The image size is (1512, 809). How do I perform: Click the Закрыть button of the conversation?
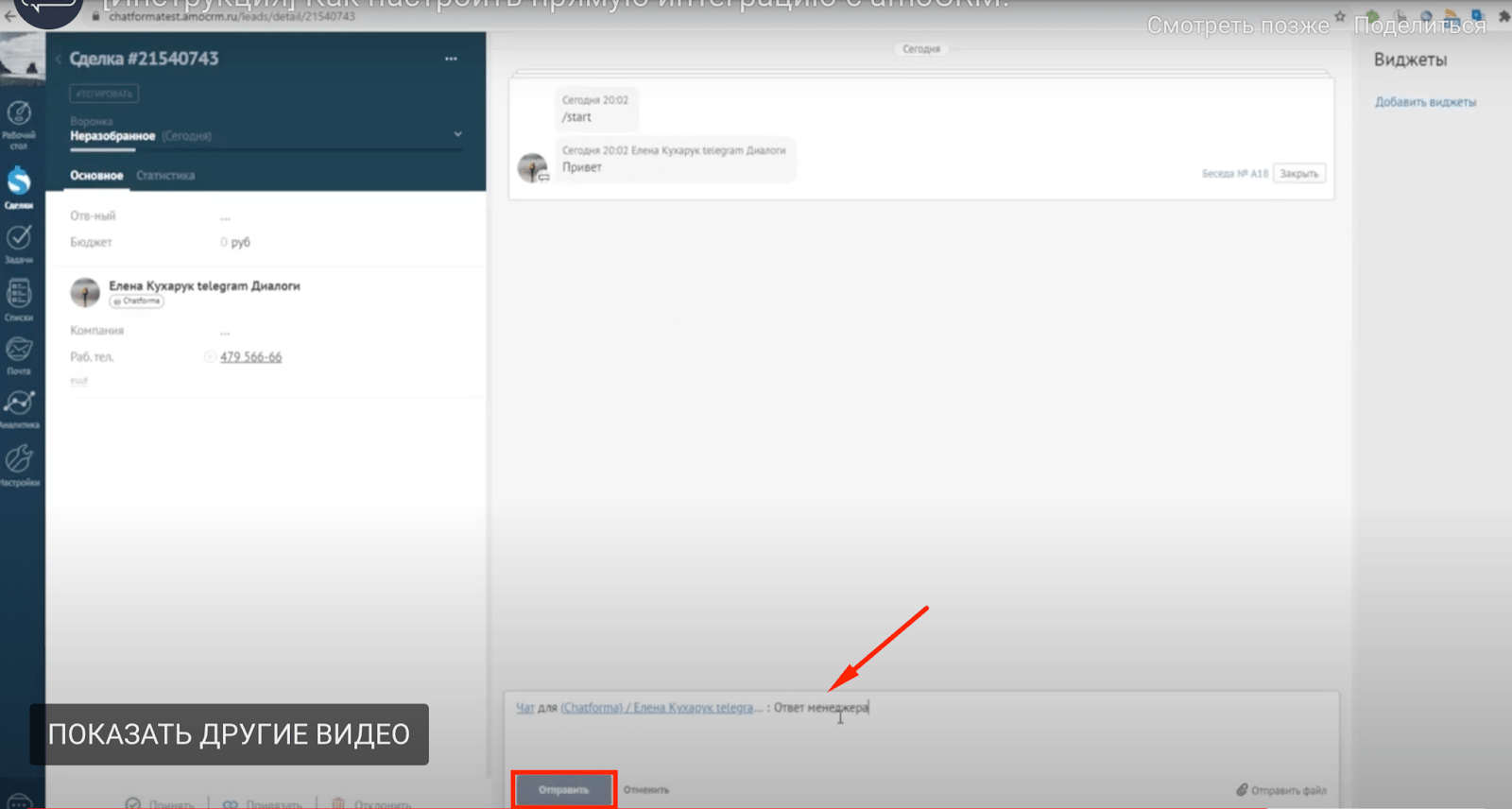1299,174
